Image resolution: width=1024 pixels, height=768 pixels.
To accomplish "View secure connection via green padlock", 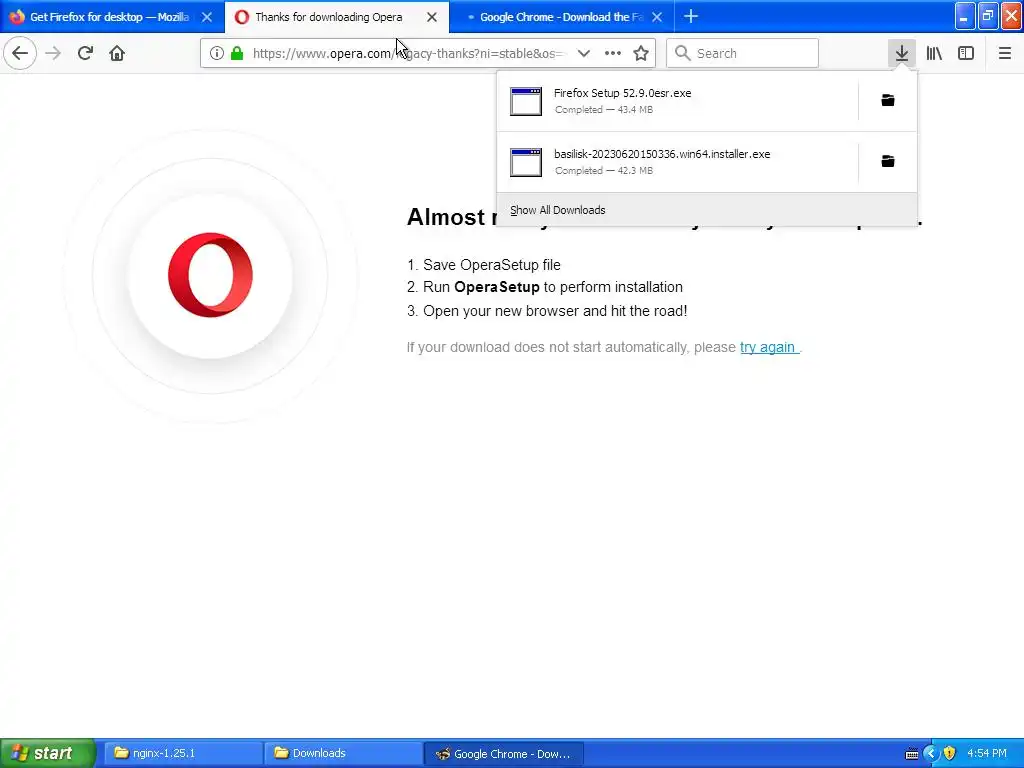I will pos(237,53).
